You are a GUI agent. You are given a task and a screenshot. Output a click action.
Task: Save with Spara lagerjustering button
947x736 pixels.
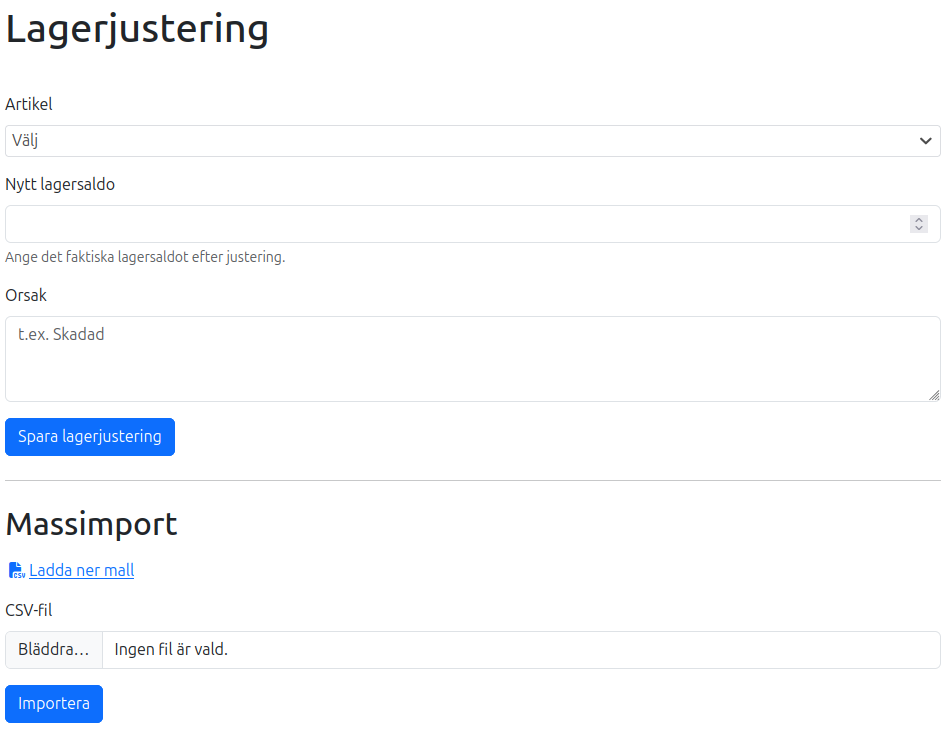click(90, 437)
